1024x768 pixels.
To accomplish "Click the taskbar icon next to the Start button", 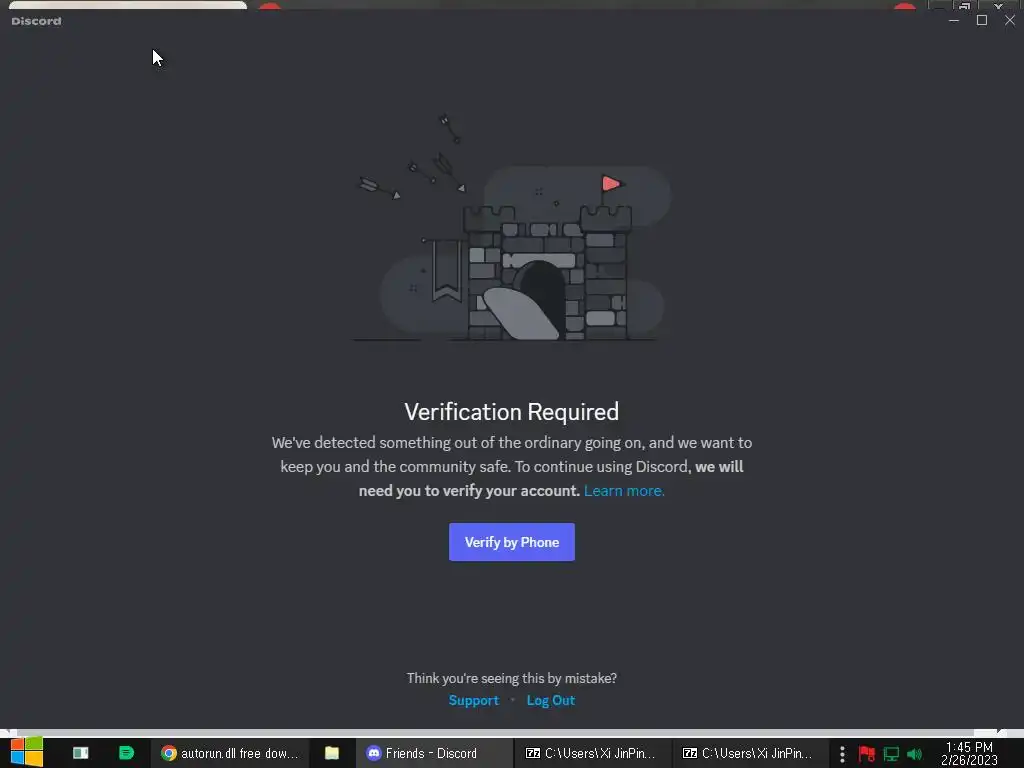I will pyautogui.click(x=80, y=753).
